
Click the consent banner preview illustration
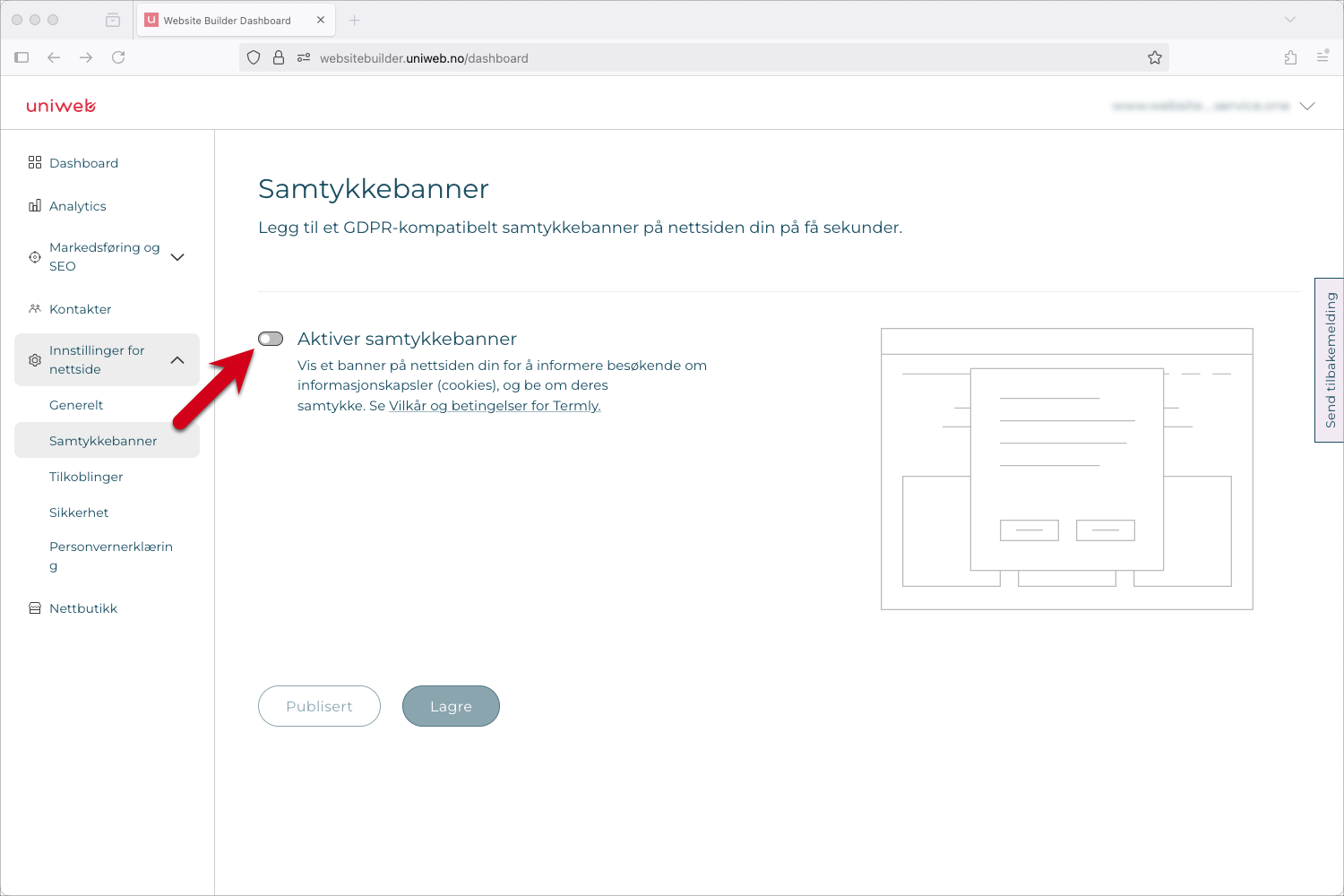tap(1066, 469)
